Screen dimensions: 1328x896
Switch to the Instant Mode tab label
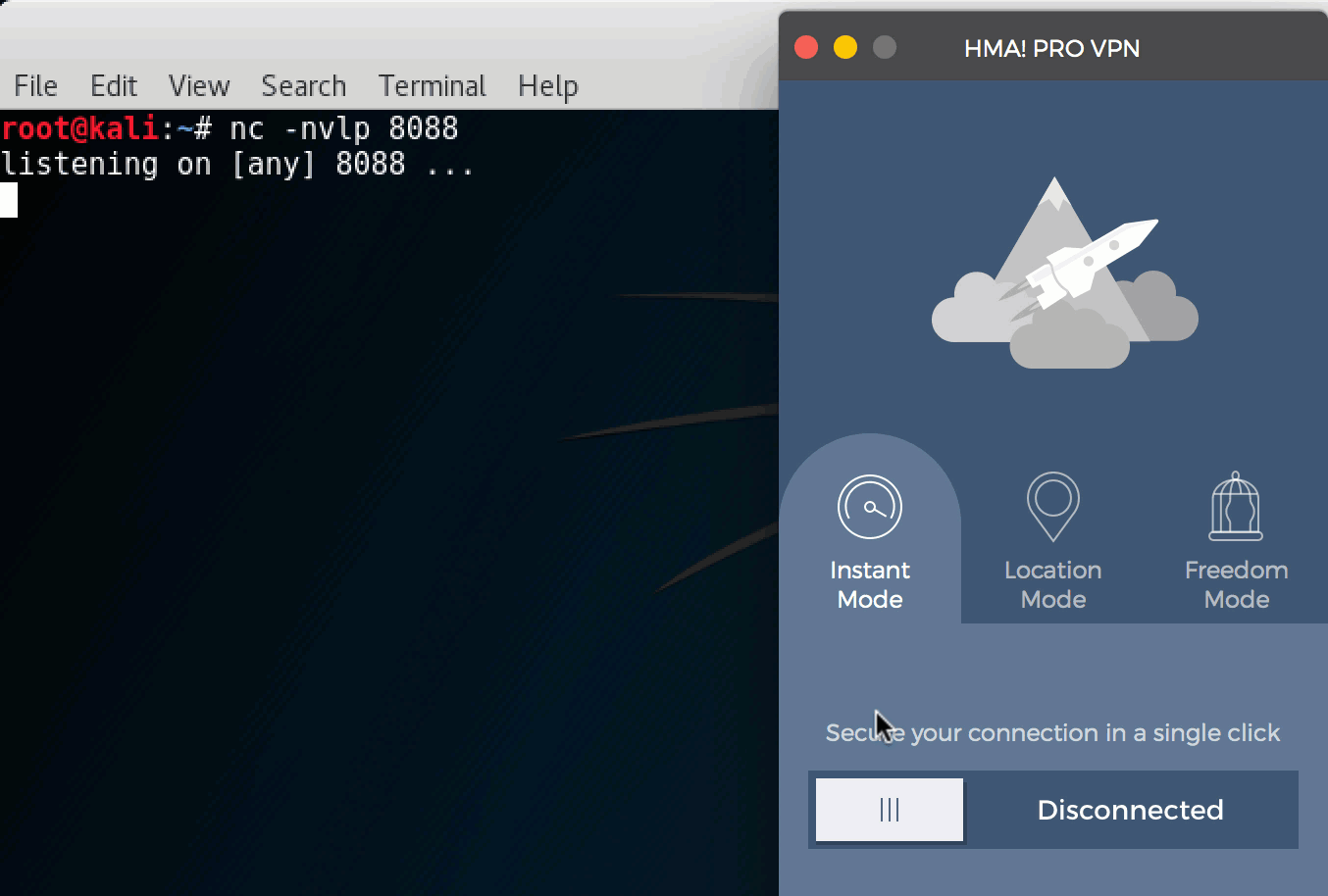pyautogui.click(x=870, y=584)
